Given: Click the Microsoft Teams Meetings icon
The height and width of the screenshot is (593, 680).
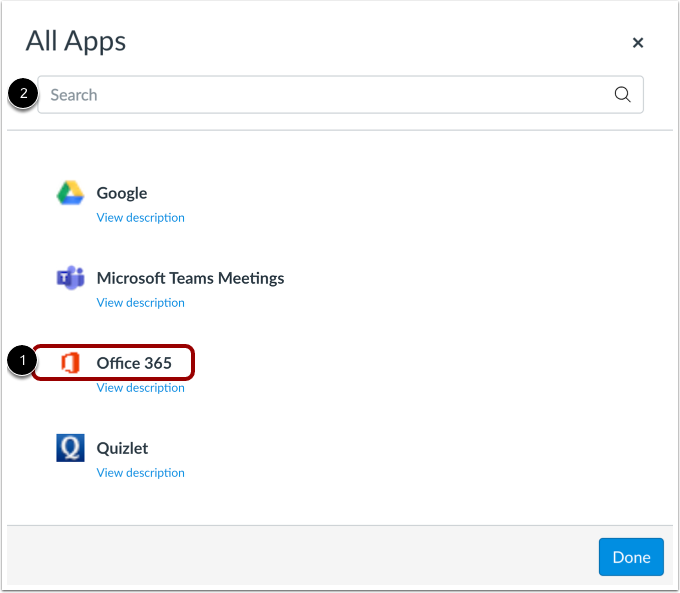Looking at the screenshot, I should coord(70,278).
